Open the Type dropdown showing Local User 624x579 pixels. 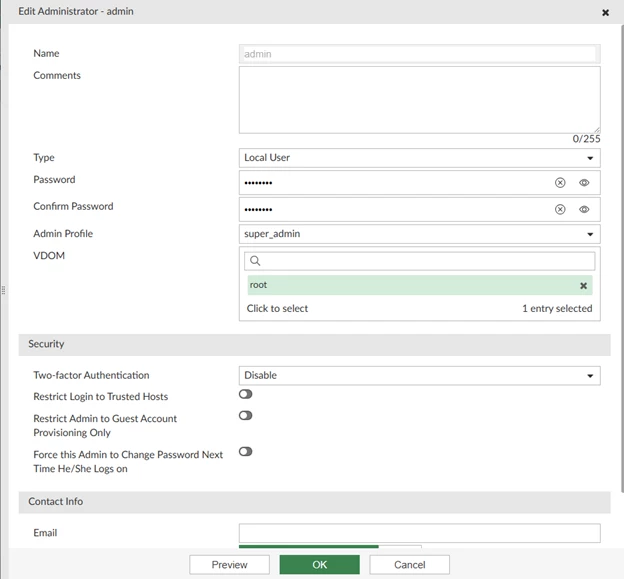[x=419, y=158]
